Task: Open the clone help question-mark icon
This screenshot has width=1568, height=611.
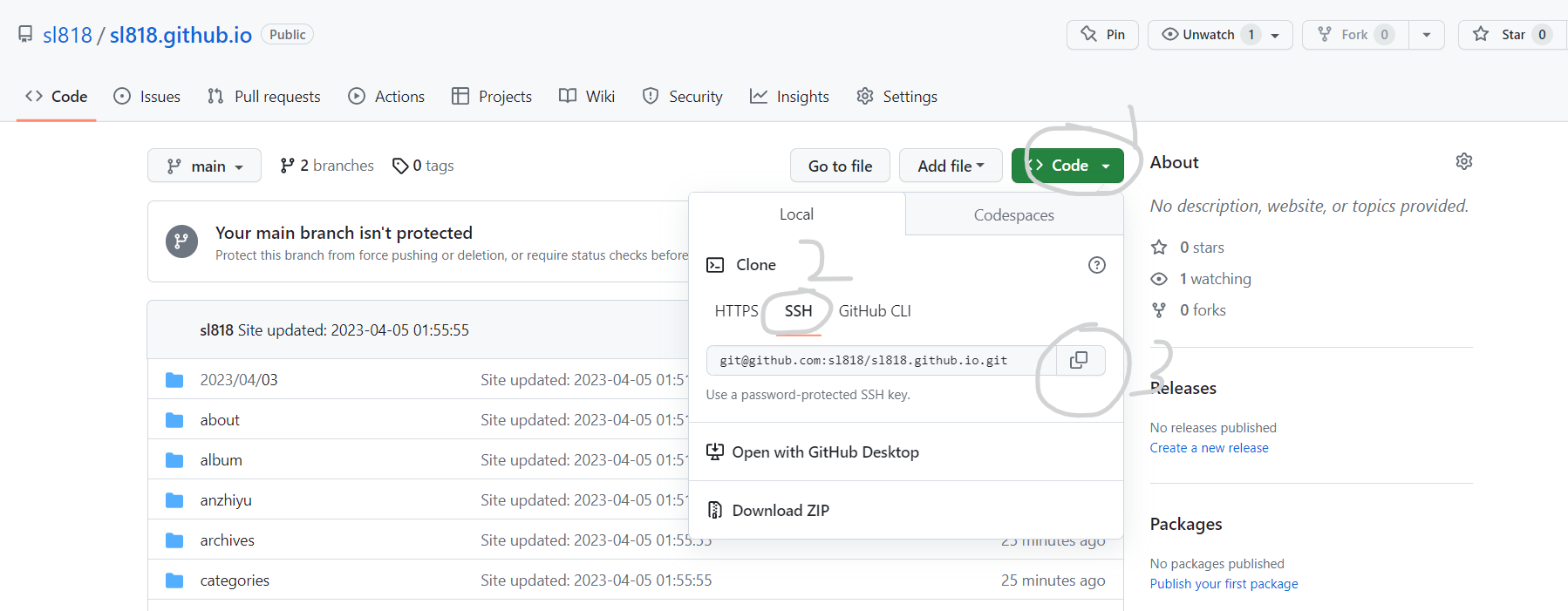Action: pyautogui.click(x=1097, y=265)
